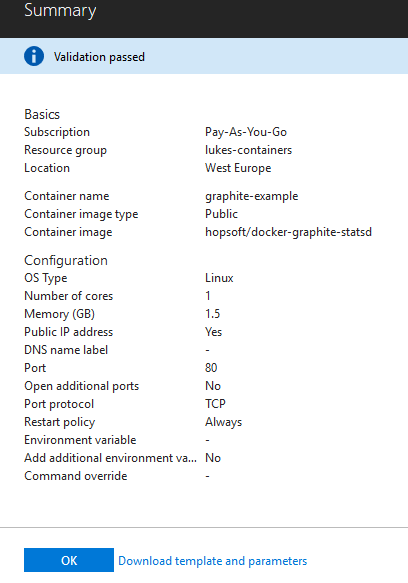
Task: Select the Always restart policy value
Action: 224,422
